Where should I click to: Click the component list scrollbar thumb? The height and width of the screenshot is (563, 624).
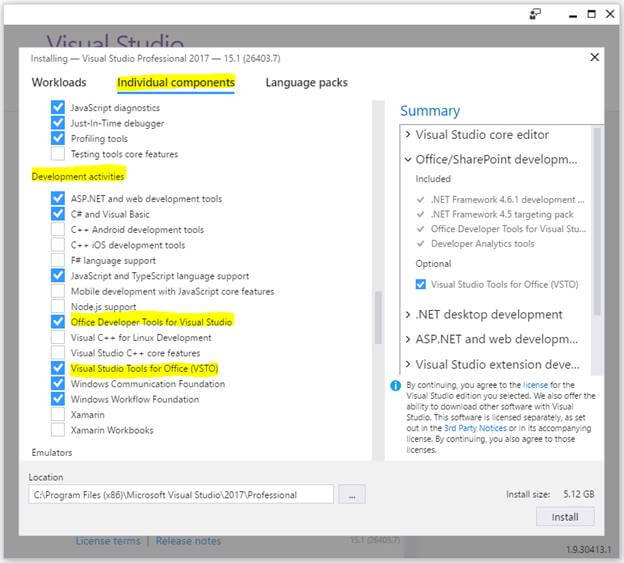tap(378, 318)
